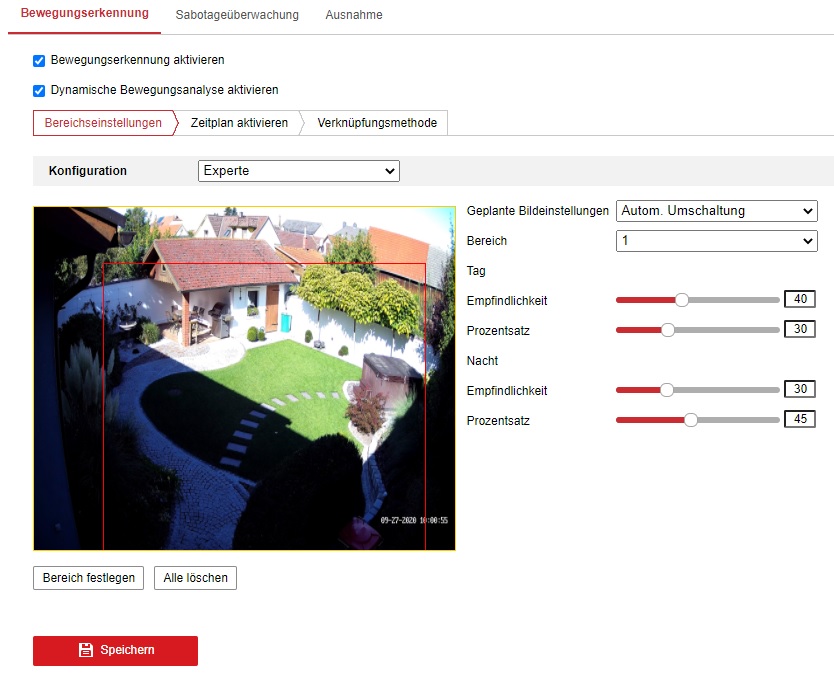Go to Zeitplan aktivieren step
834x681 pixels.
tap(239, 123)
